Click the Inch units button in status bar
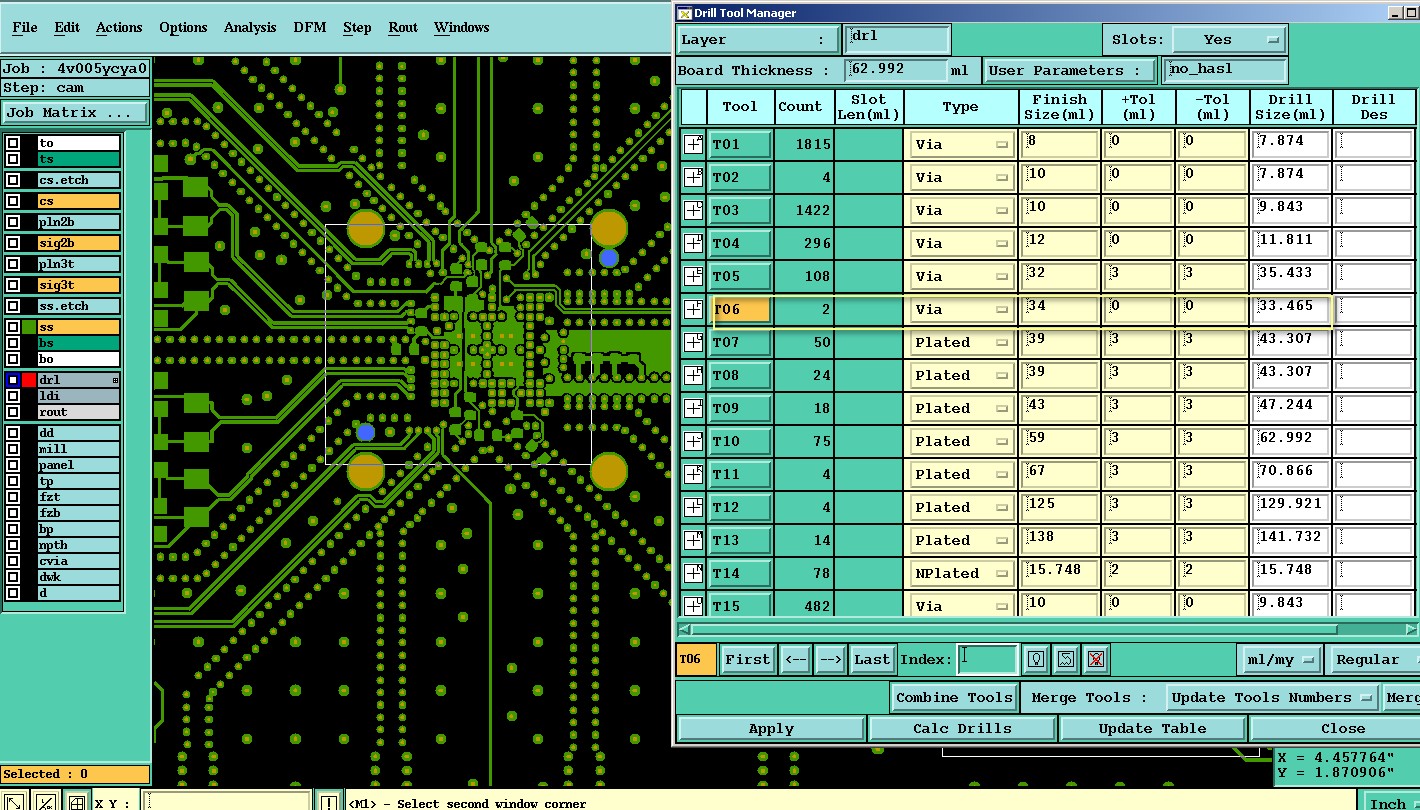1420x810 pixels. 1389,802
